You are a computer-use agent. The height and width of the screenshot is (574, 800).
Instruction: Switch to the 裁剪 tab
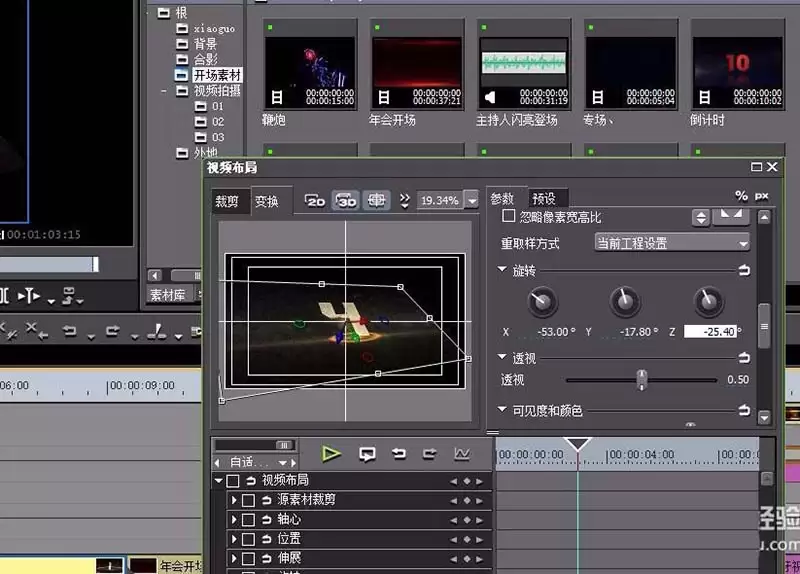tap(227, 201)
